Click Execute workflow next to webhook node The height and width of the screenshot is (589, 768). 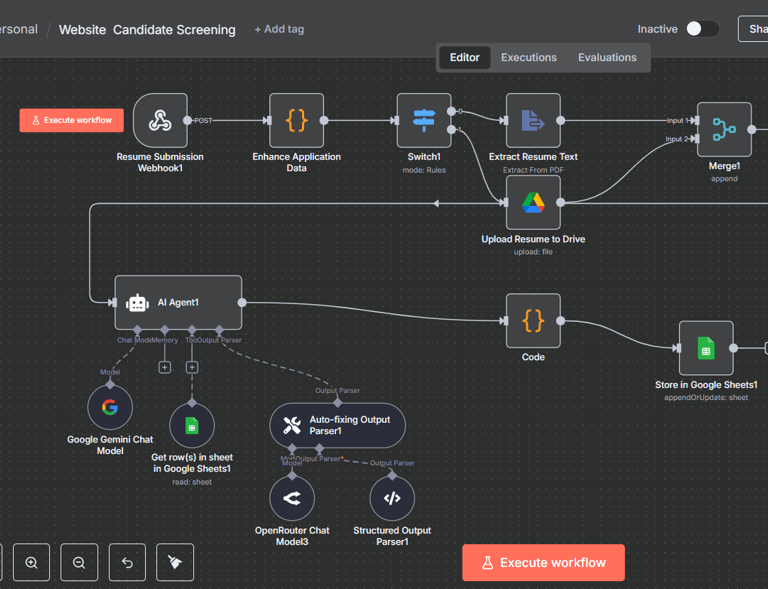72,120
